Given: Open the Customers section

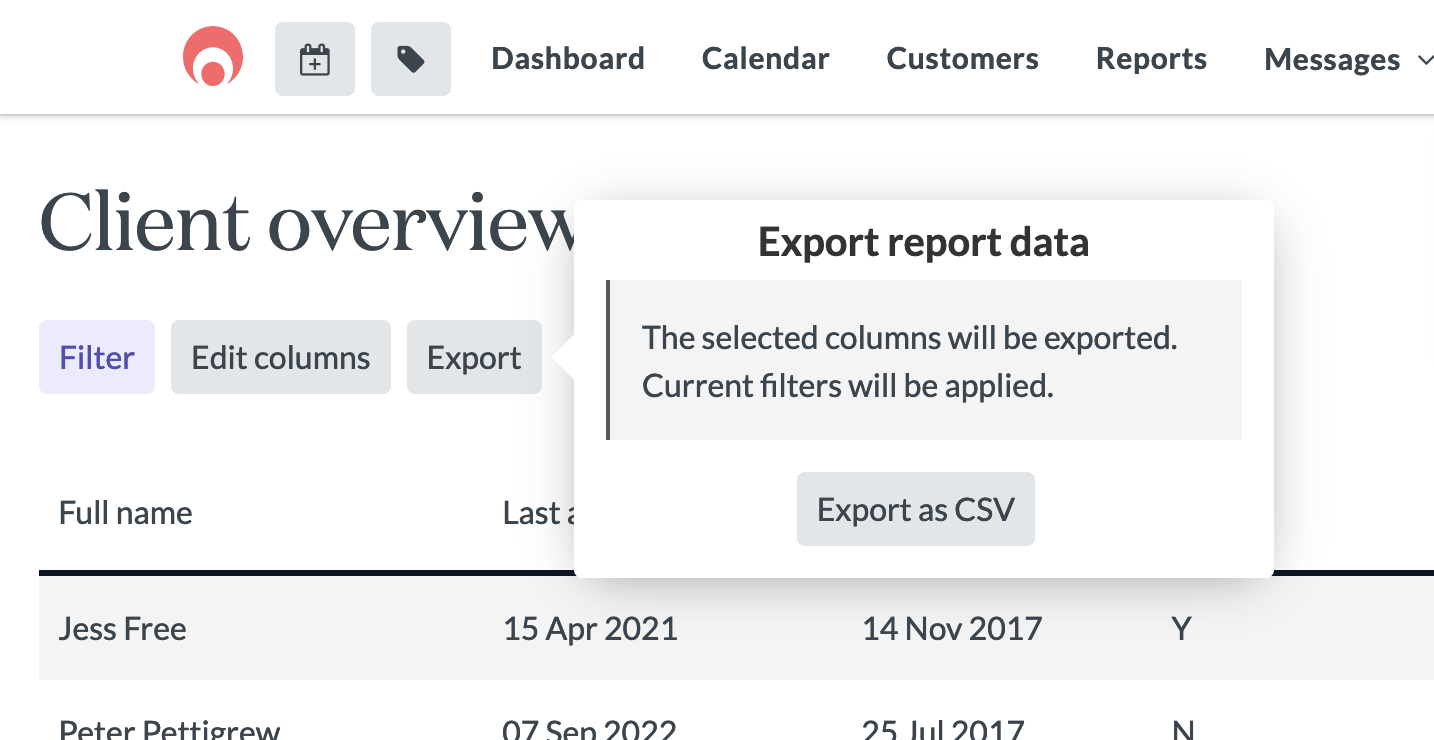Looking at the screenshot, I should click(963, 59).
